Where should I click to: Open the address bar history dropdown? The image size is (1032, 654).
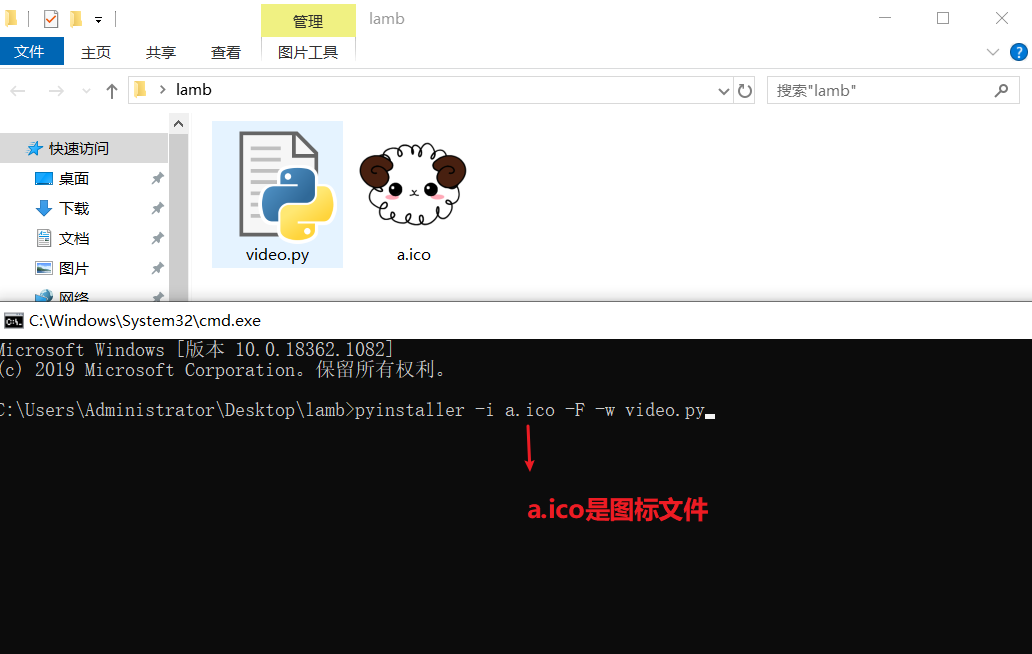(723, 91)
